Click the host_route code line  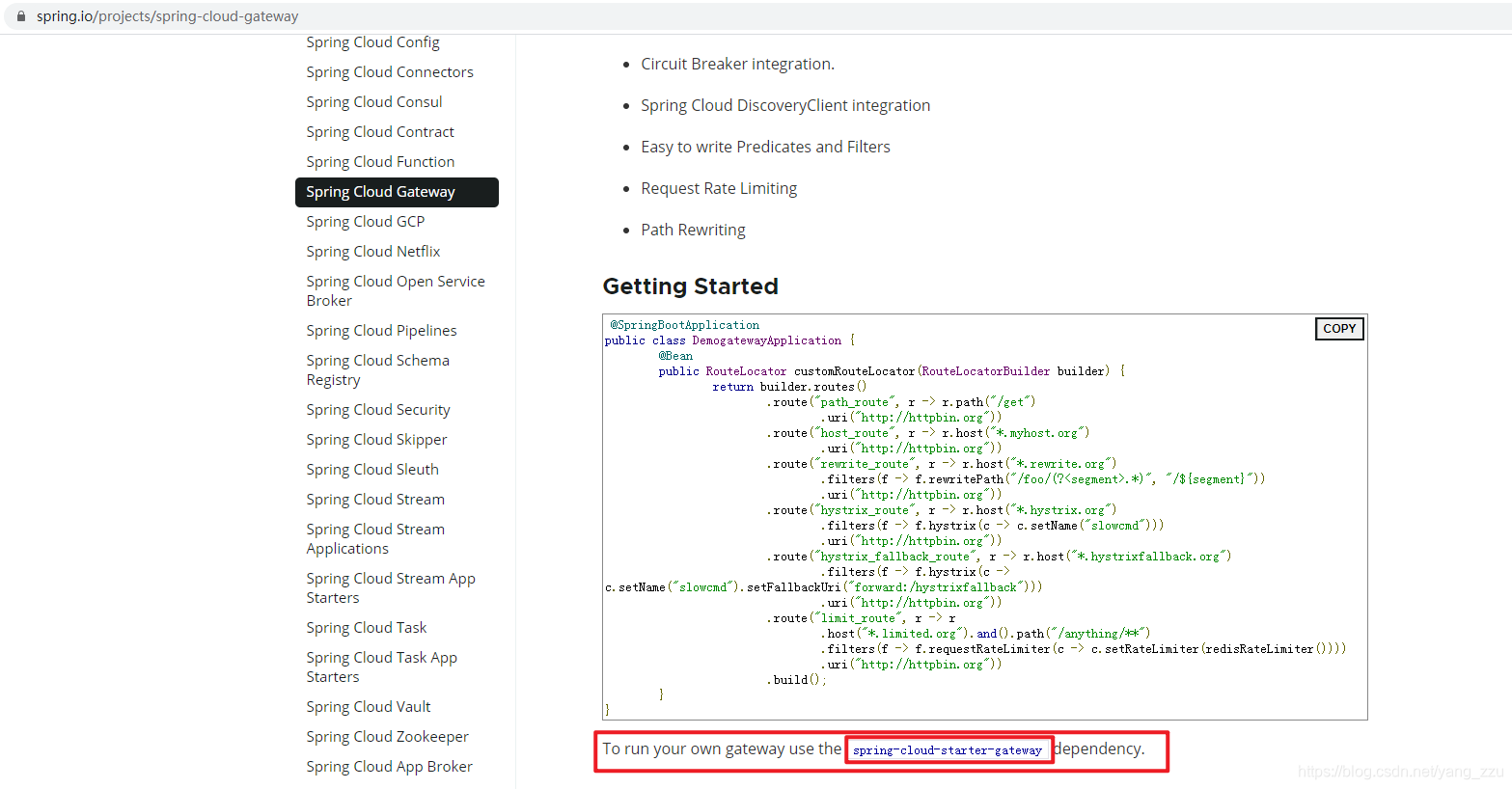[928, 433]
